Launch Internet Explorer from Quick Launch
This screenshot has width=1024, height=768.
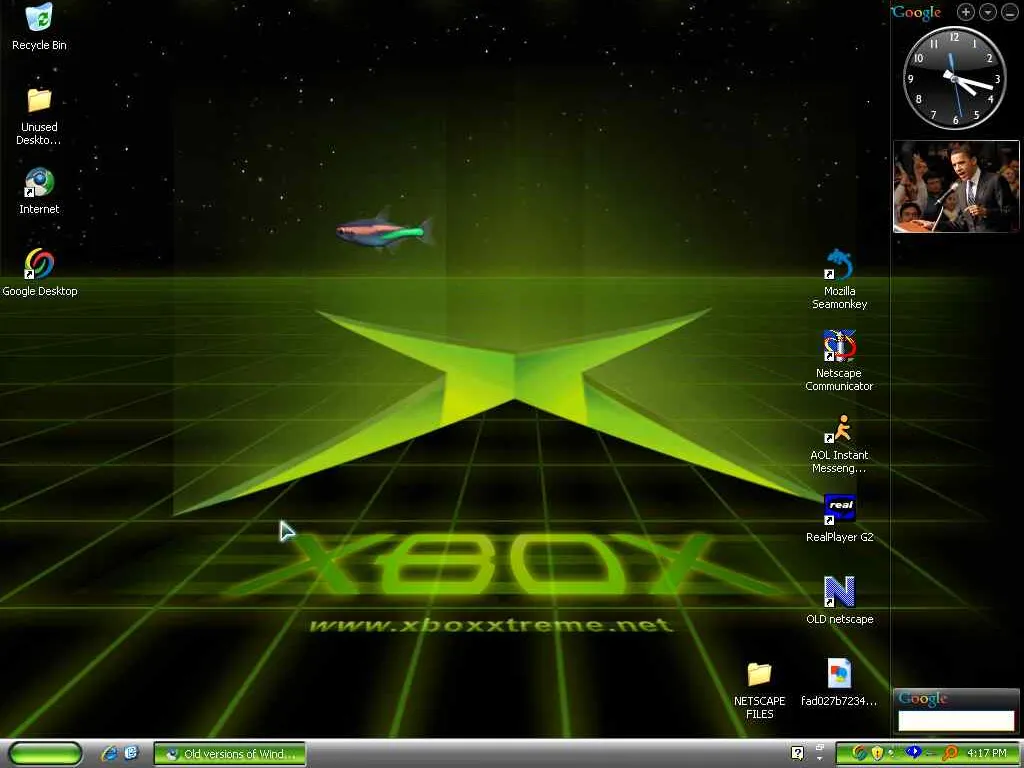(x=110, y=754)
